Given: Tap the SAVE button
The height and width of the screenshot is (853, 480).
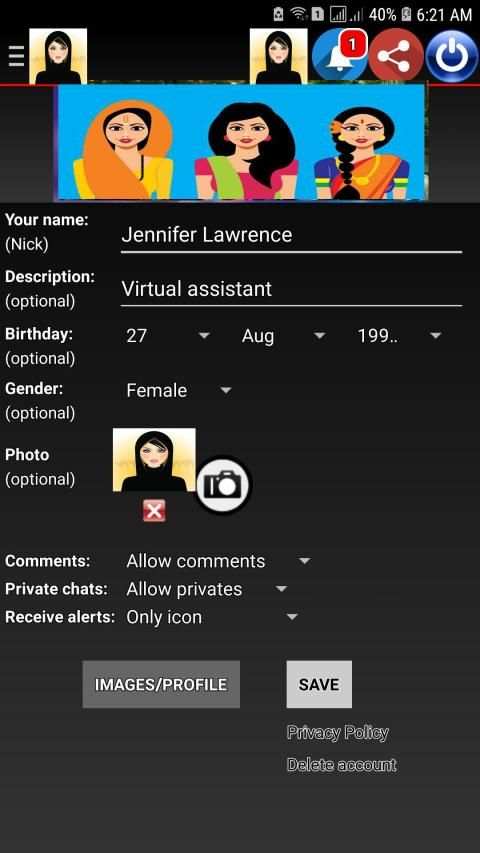Looking at the screenshot, I should click(319, 684).
